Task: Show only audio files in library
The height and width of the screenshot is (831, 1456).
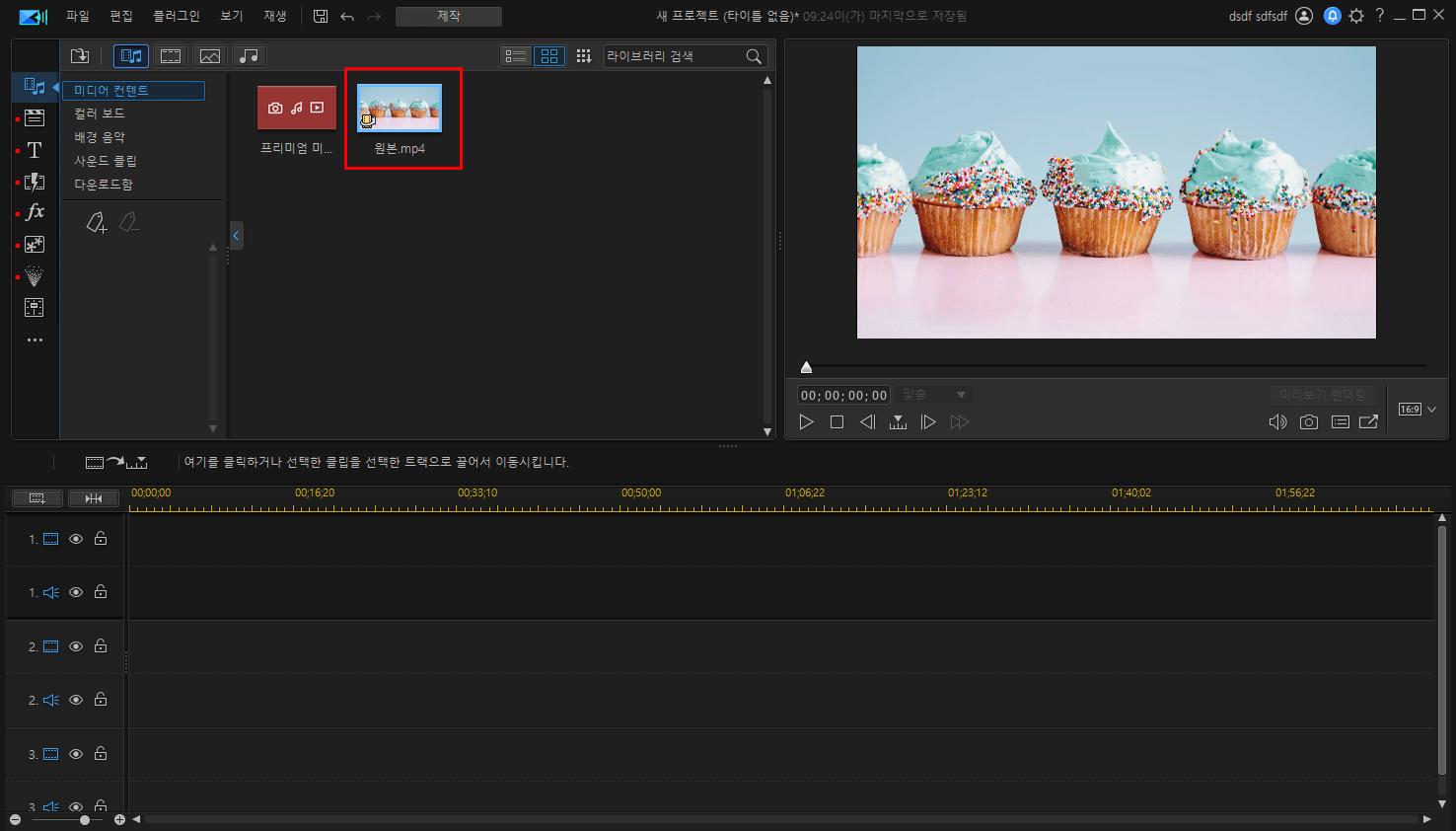Action: (250, 56)
